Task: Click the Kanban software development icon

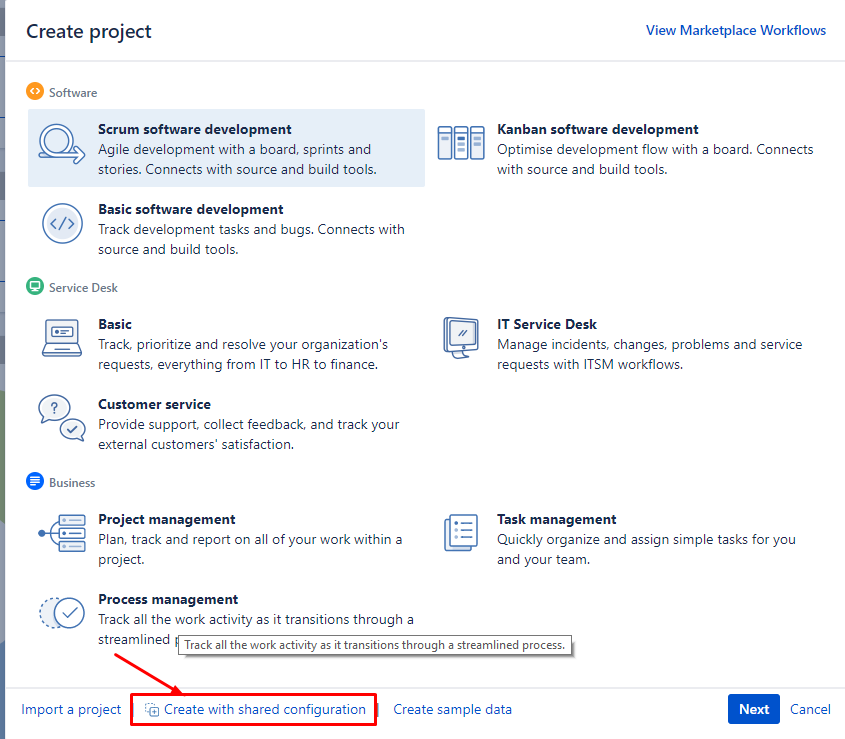Action: pyautogui.click(x=460, y=142)
